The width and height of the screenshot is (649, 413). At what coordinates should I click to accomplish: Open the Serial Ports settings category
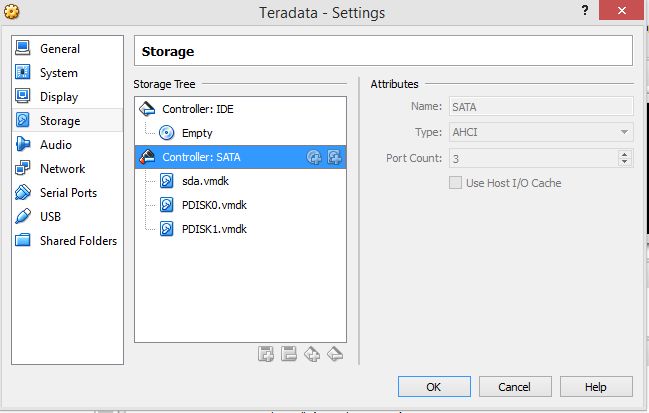pyautogui.click(x=67, y=192)
